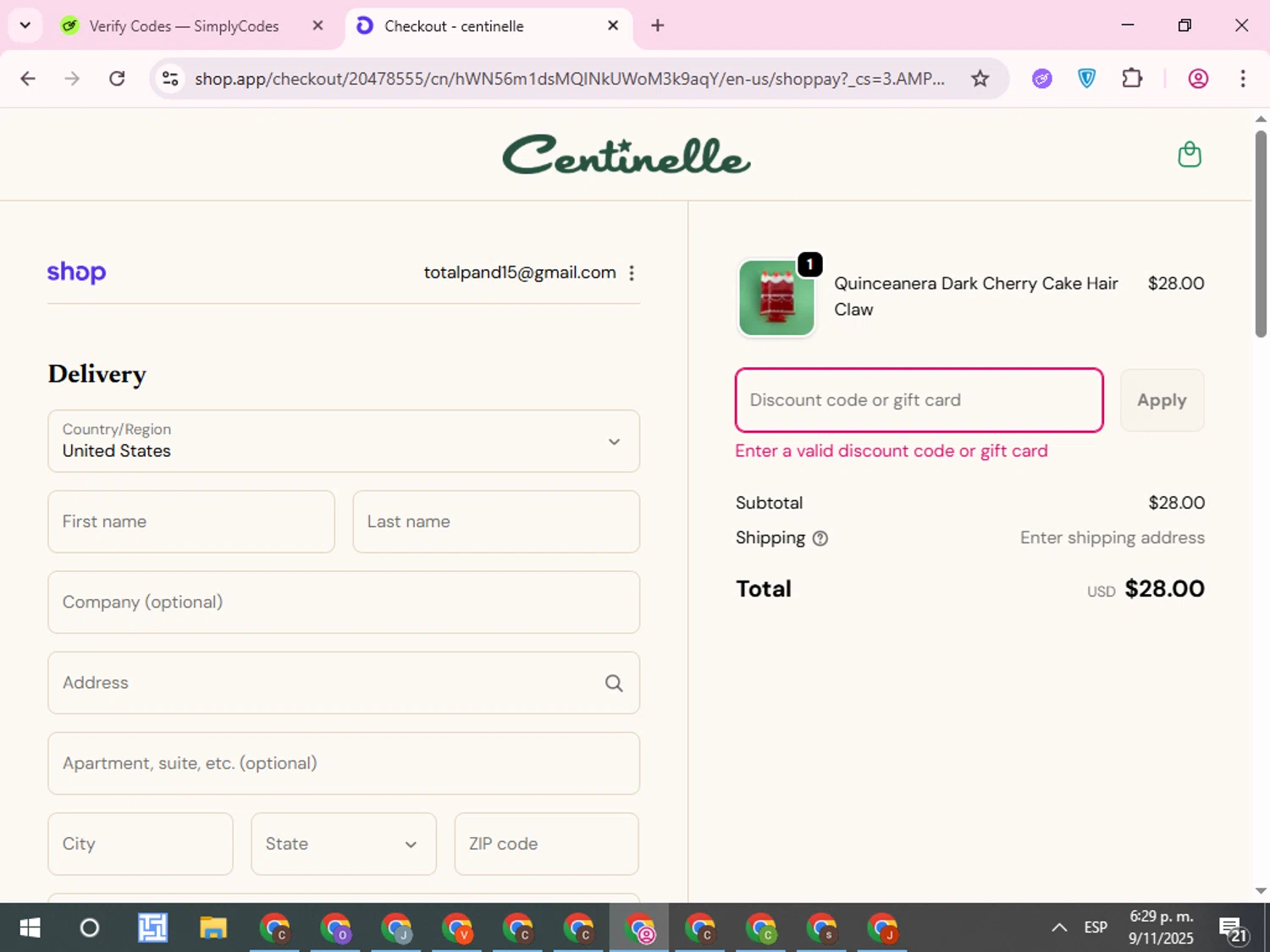
Task: Click the Quinceanera Dark Cherry Cake product thumbnail
Action: 776,298
